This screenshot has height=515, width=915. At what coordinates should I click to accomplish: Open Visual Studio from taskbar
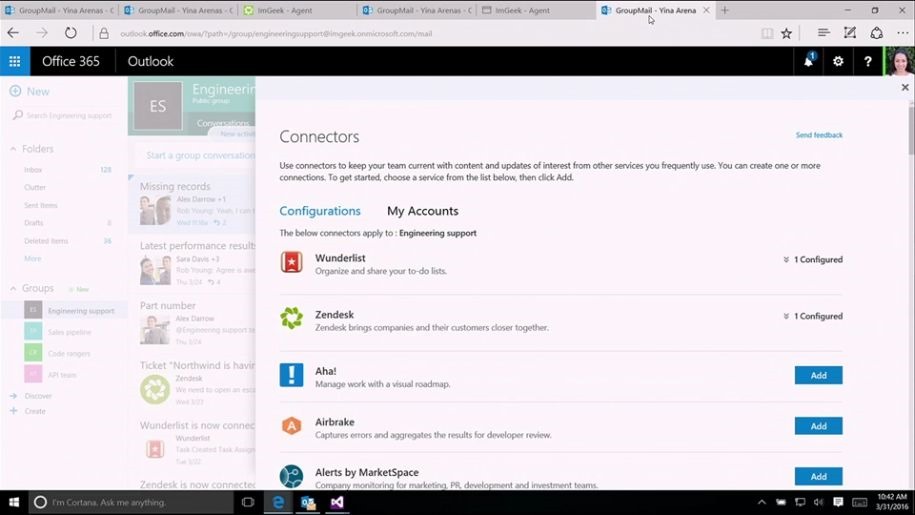click(x=337, y=502)
